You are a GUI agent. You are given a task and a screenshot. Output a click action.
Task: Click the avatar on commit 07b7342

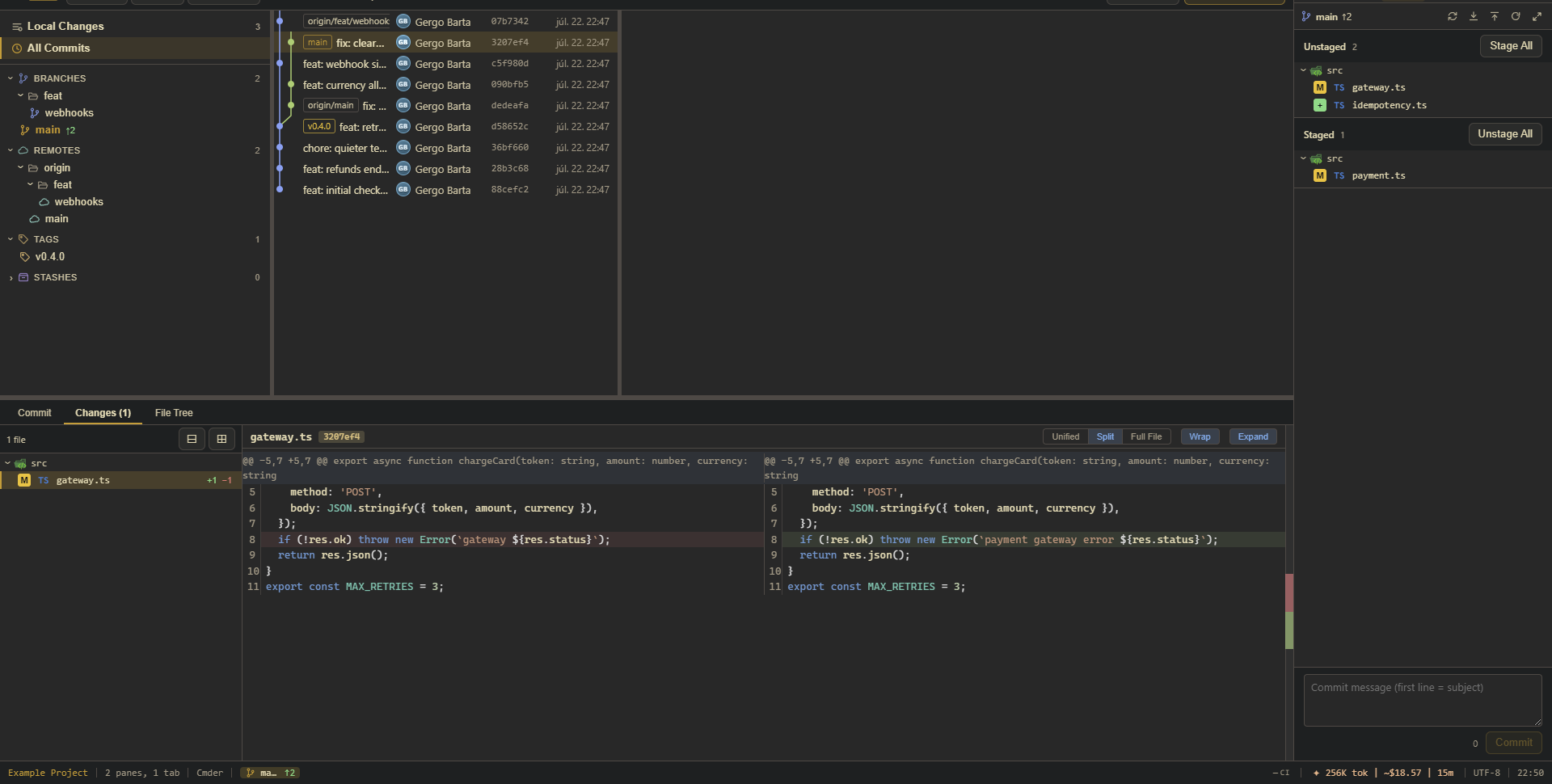[x=403, y=21]
